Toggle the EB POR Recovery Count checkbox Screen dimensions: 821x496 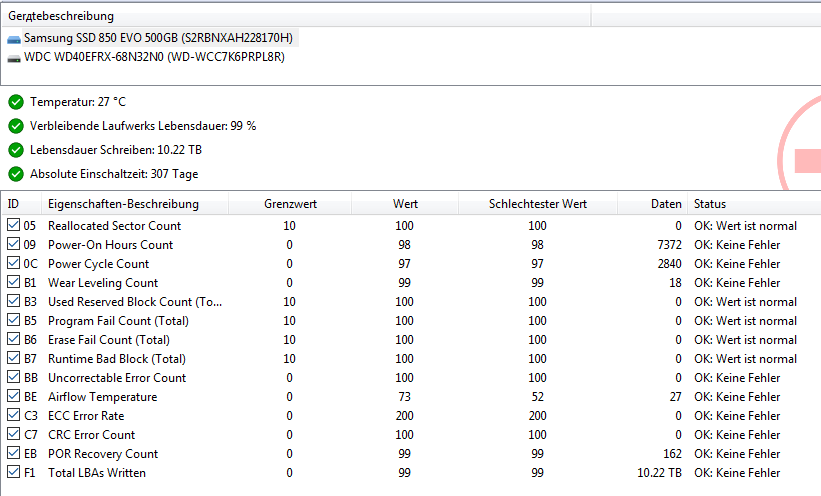(x=14, y=453)
